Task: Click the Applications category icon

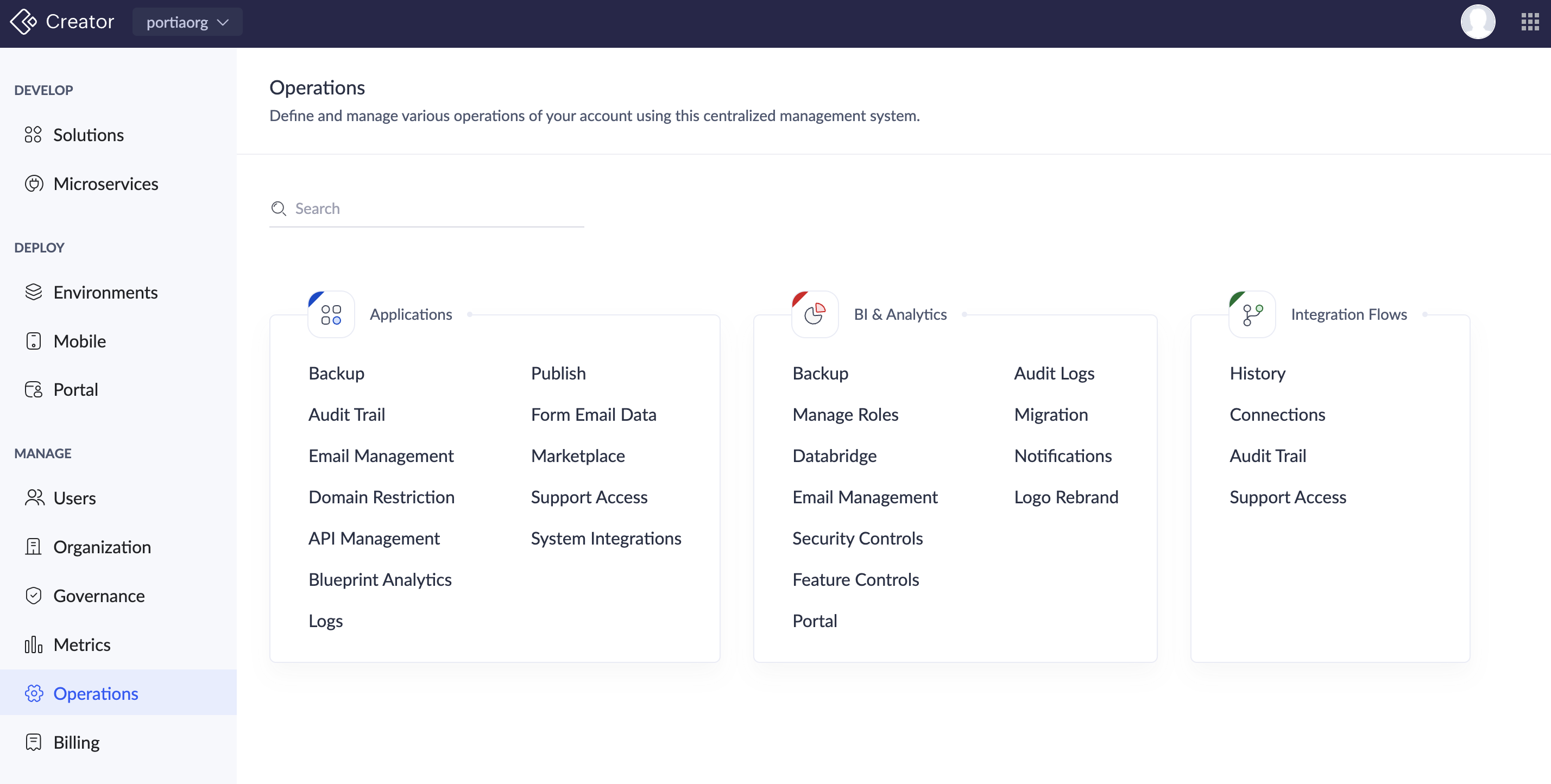Action: (331, 314)
